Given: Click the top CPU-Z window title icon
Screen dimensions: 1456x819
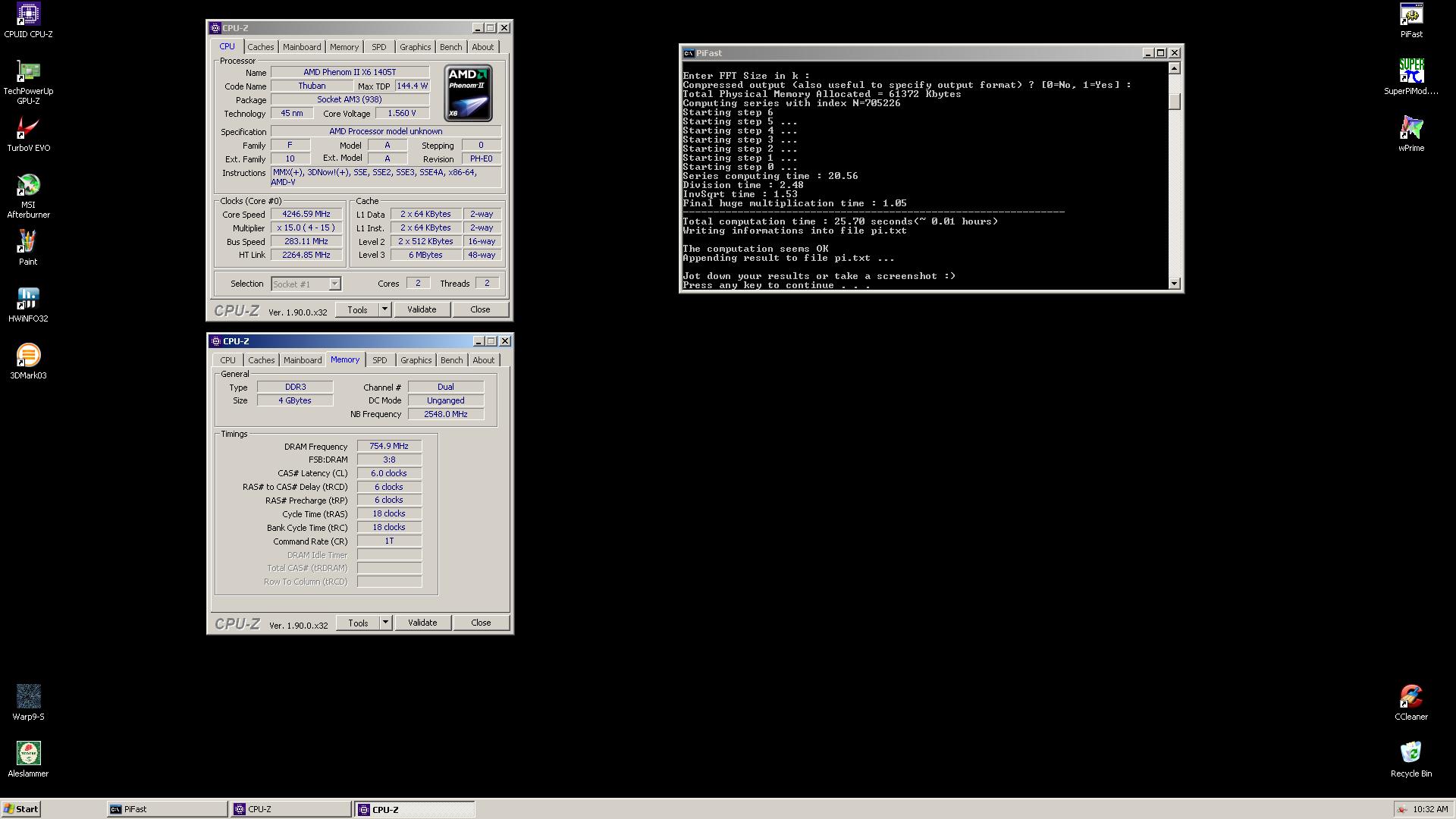Looking at the screenshot, I should [215, 28].
